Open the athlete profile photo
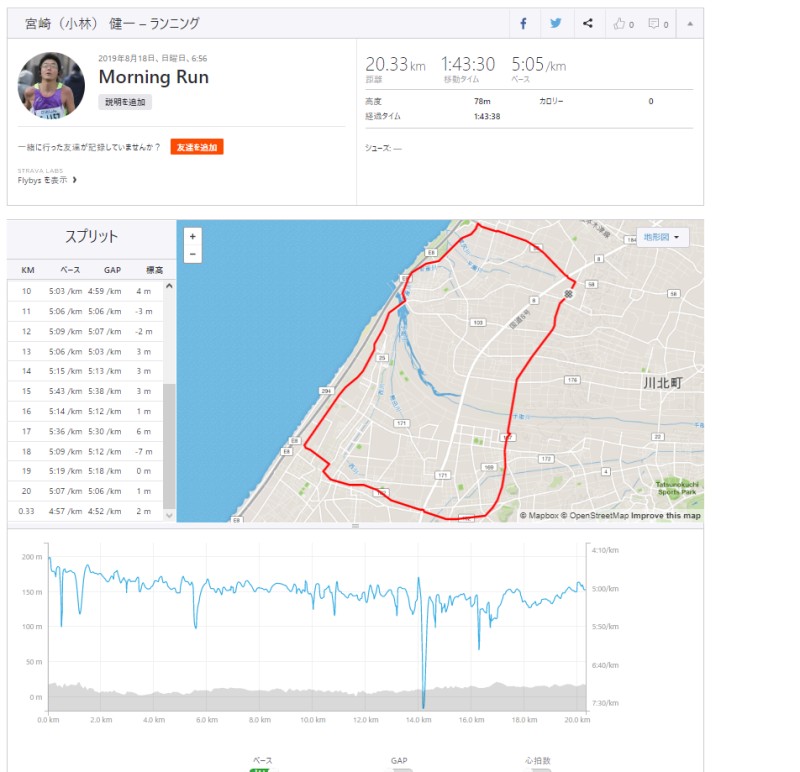This screenshot has width=800, height=772. click(51, 85)
